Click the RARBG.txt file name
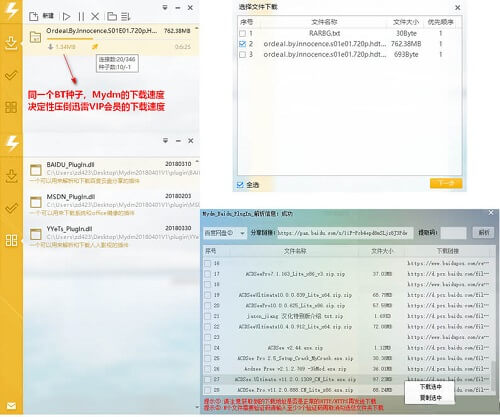The width and height of the screenshot is (500, 417). 324,33
